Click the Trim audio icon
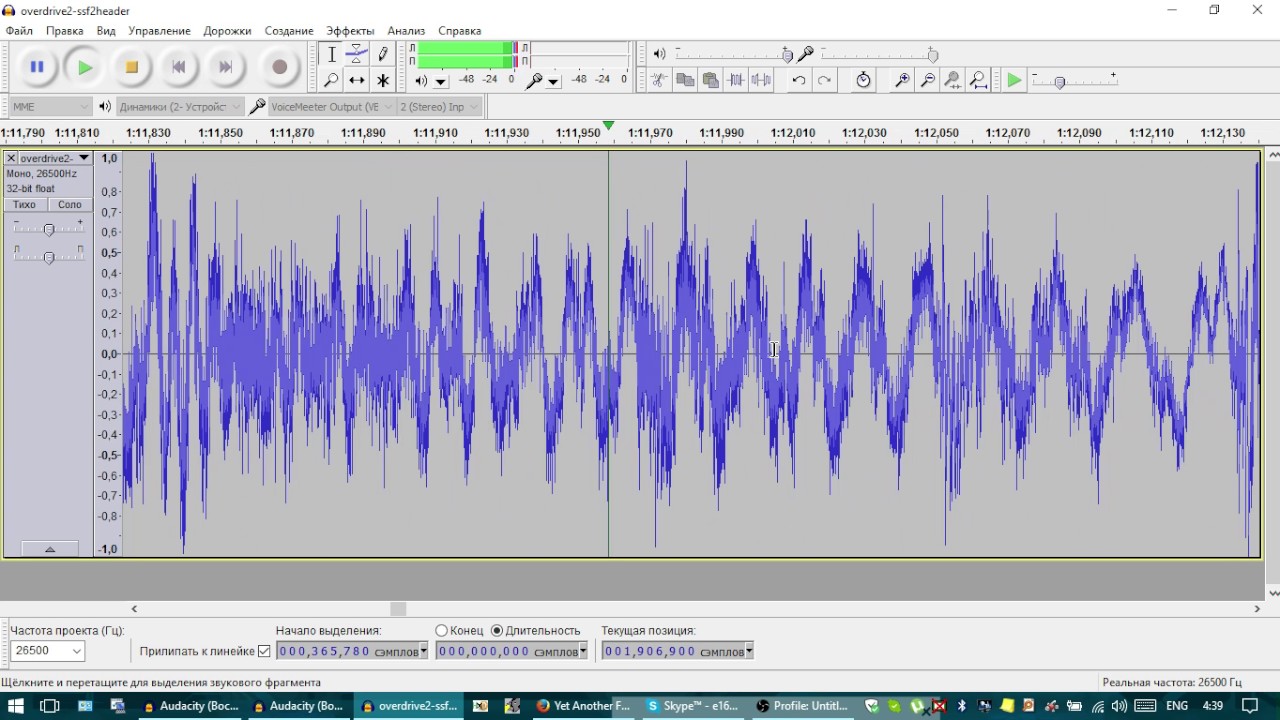 pyautogui.click(x=736, y=80)
